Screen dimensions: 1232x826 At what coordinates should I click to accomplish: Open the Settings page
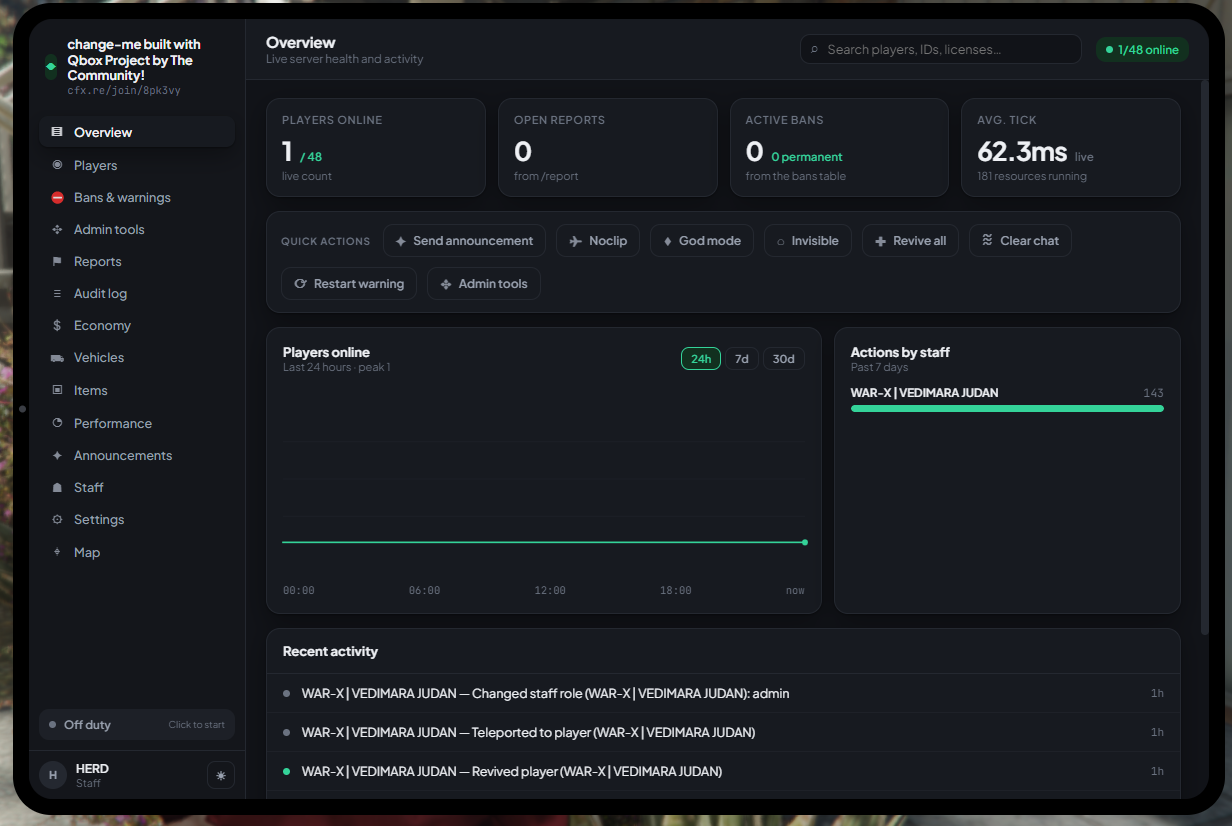137,519
